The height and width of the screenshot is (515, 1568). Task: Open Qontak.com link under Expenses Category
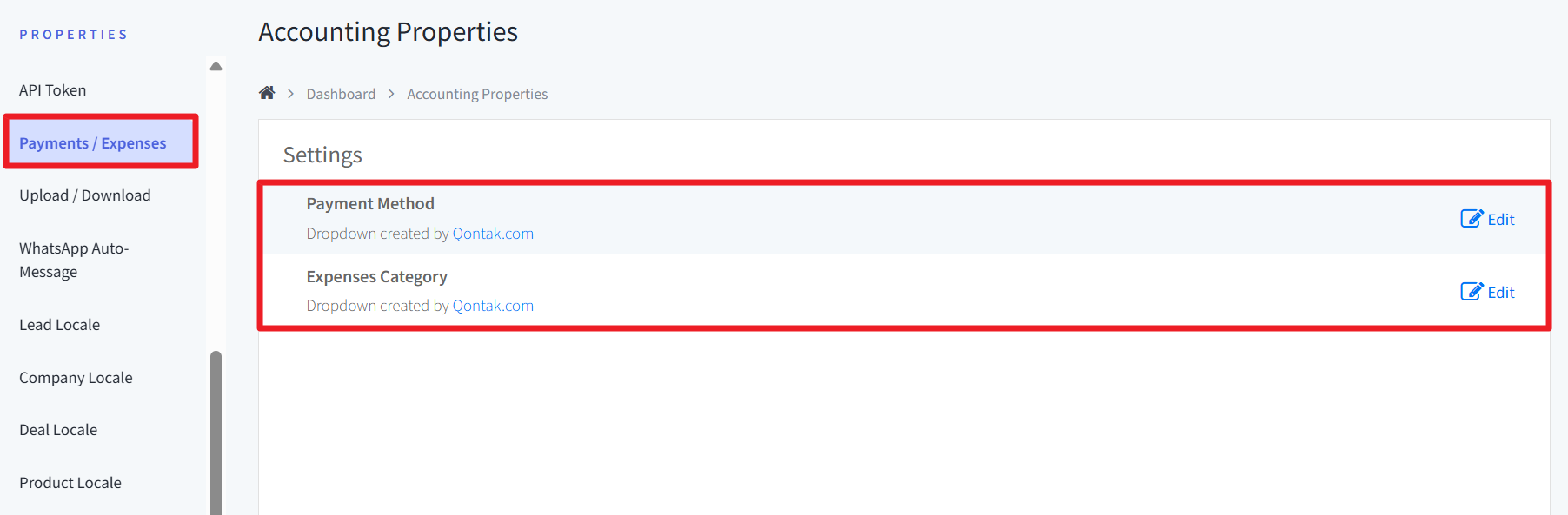point(493,306)
